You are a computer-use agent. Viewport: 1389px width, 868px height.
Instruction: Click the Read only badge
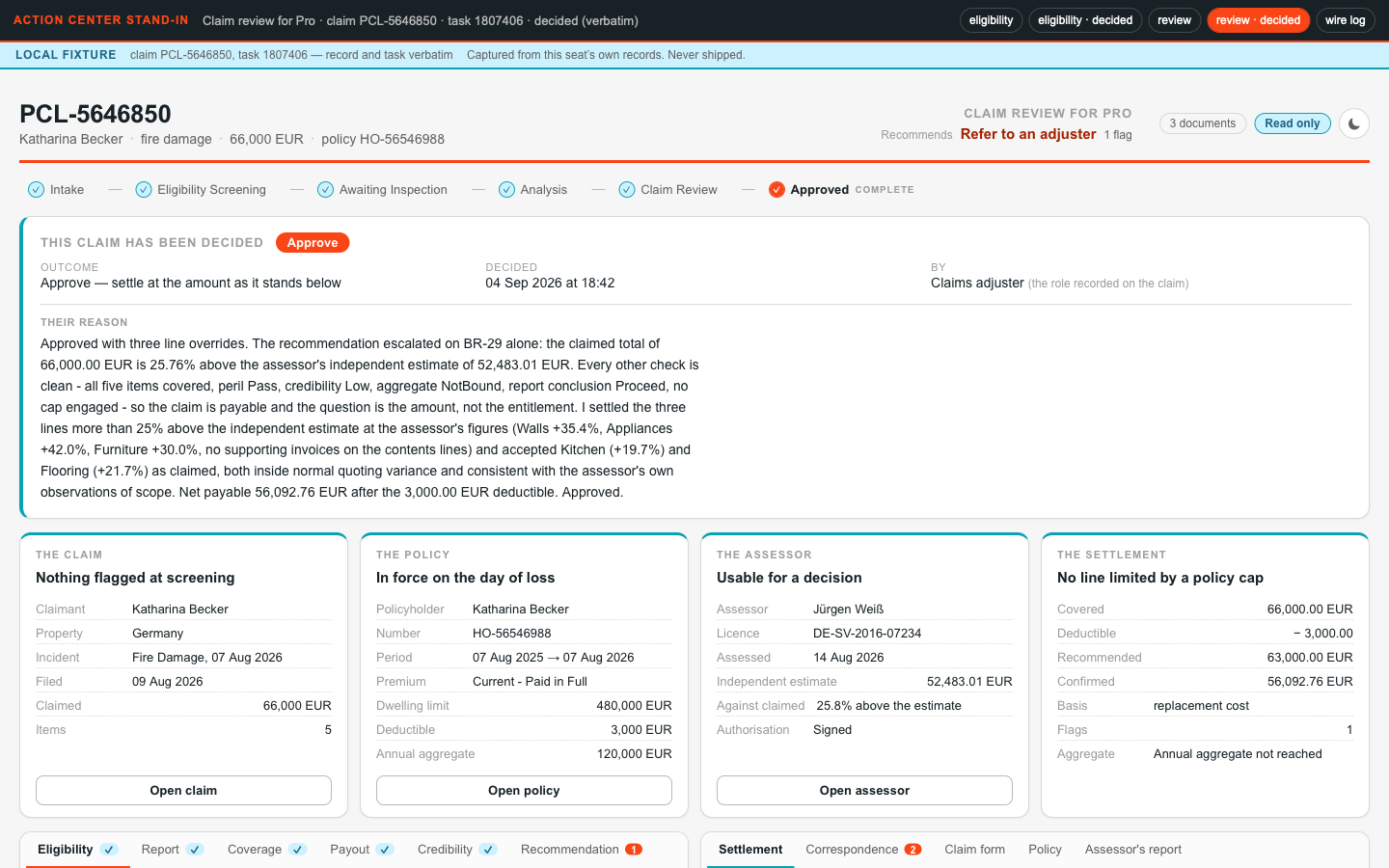1293,123
